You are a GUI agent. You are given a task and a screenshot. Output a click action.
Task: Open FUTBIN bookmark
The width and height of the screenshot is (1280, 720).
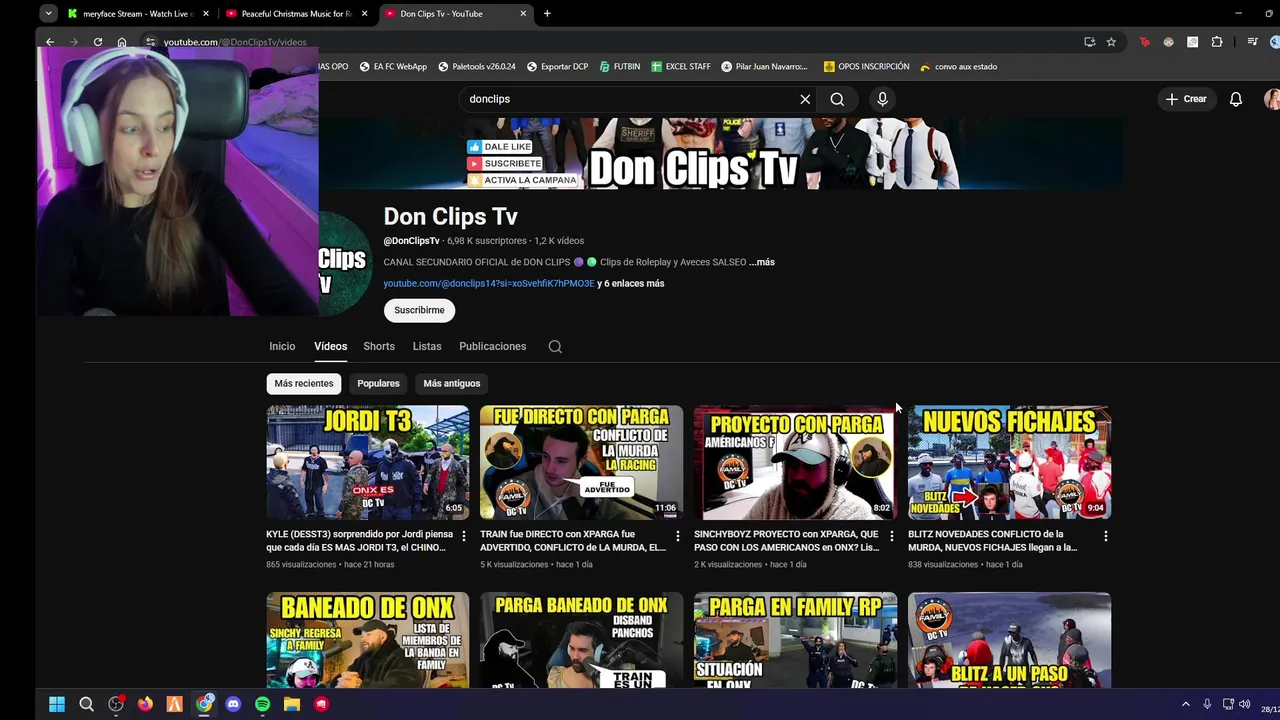pyautogui.click(x=620, y=67)
